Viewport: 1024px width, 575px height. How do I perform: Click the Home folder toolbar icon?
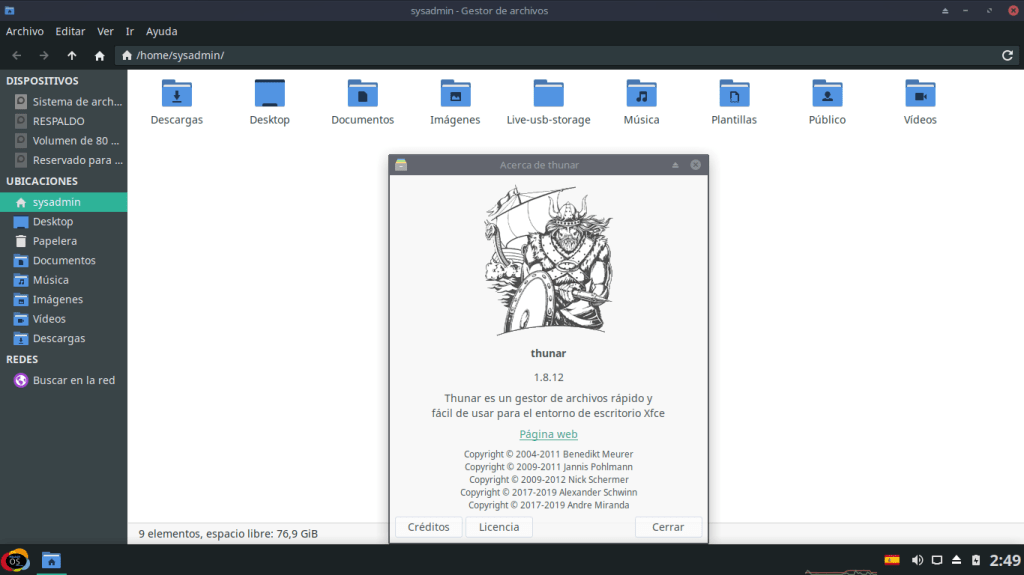[99, 55]
